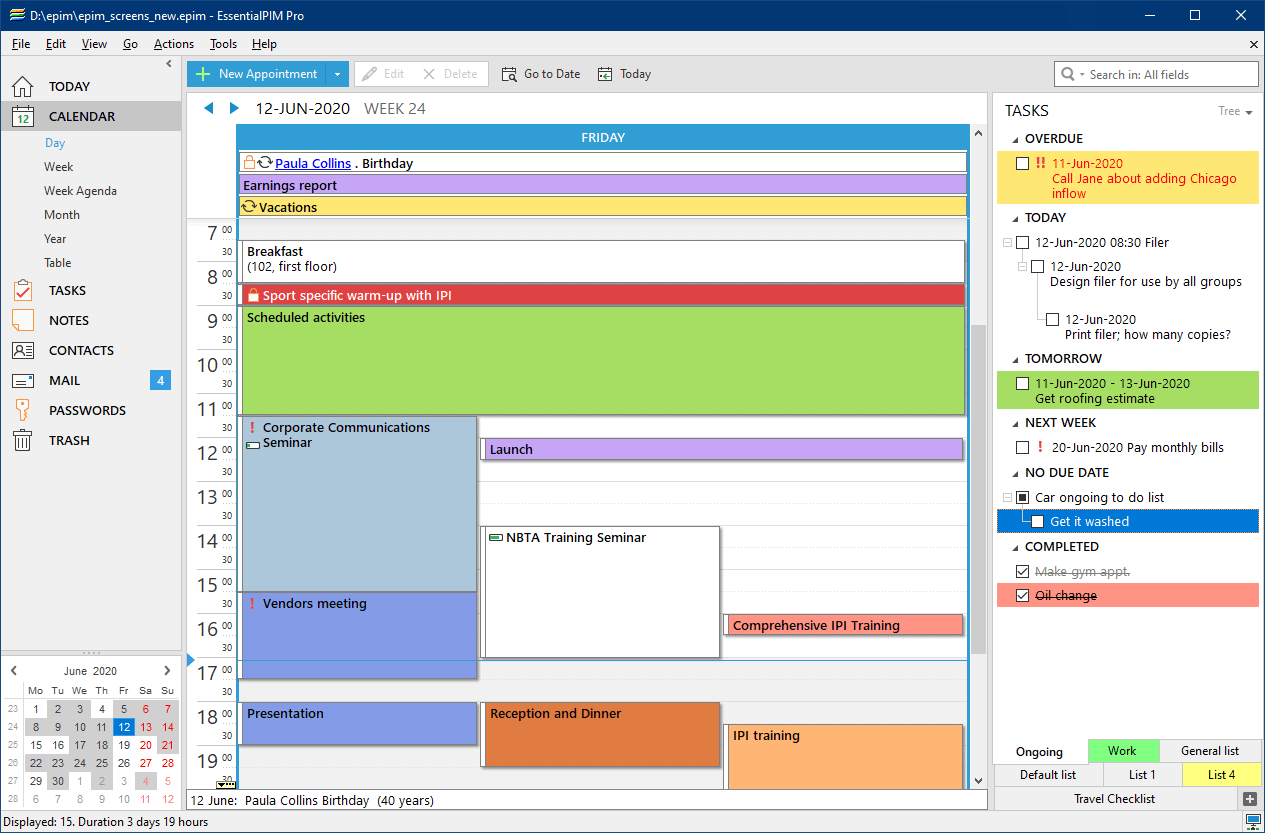Add a new task list with the plus icon
The image size is (1265, 833).
coord(1250,799)
